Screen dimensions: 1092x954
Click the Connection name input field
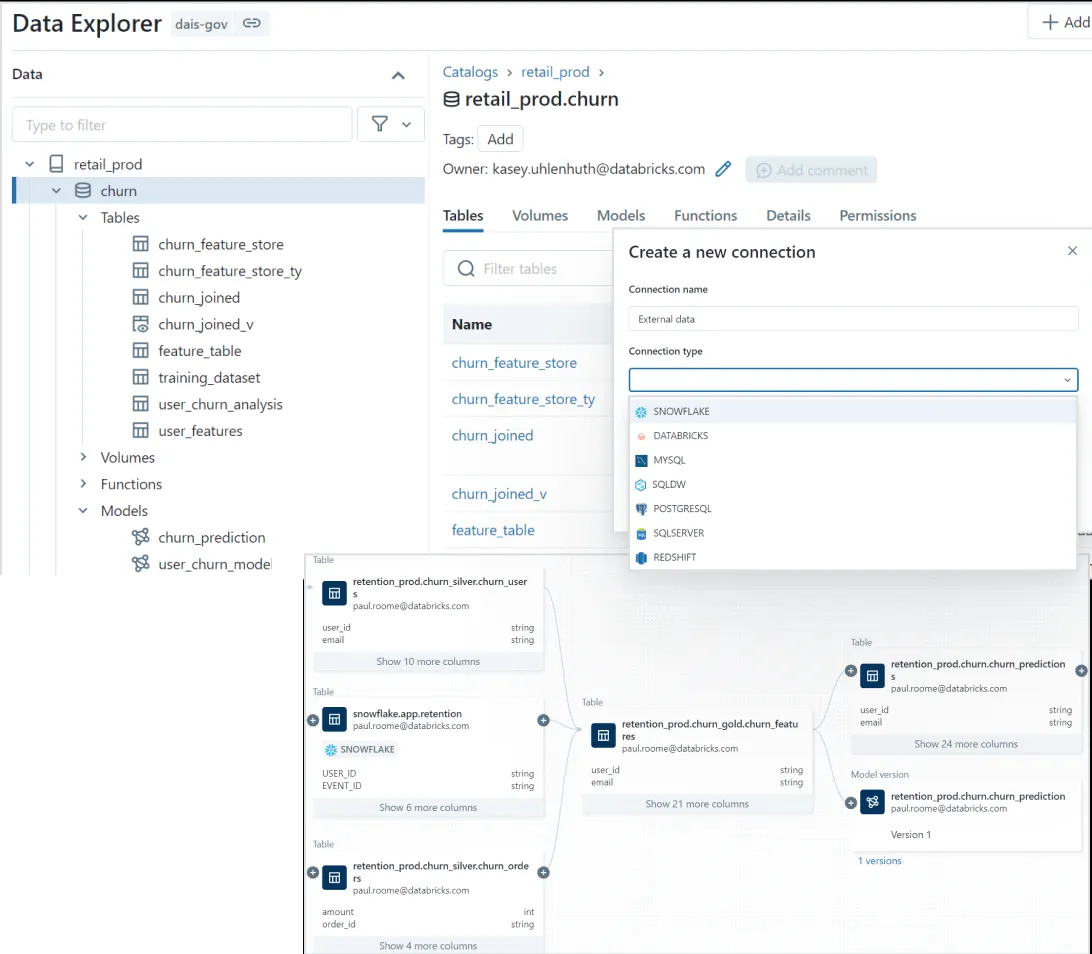(853, 319)
